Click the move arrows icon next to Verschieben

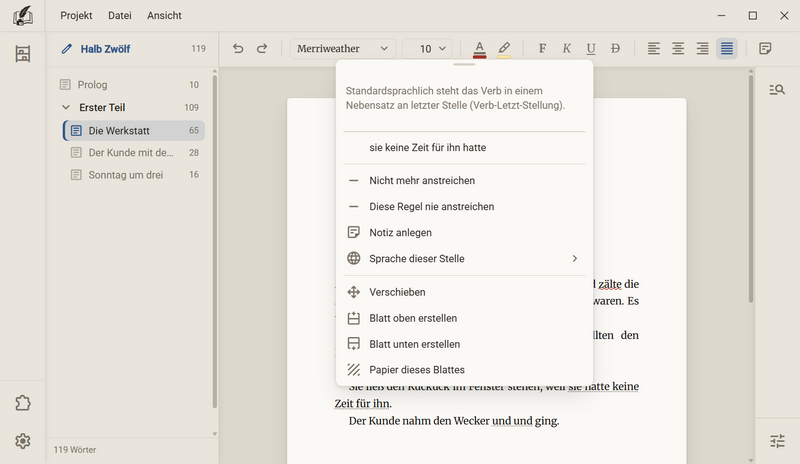pyautogui.click(x=354, y=292)
